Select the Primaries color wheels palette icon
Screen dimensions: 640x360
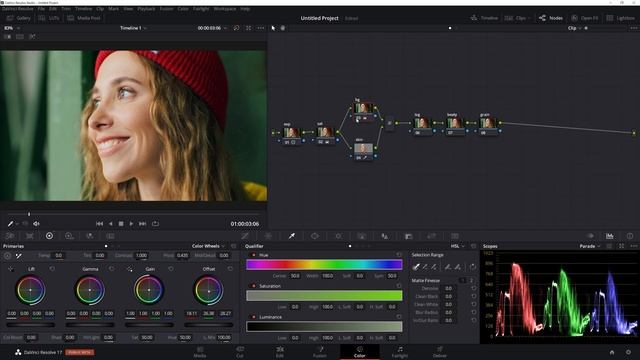(49, 236)
